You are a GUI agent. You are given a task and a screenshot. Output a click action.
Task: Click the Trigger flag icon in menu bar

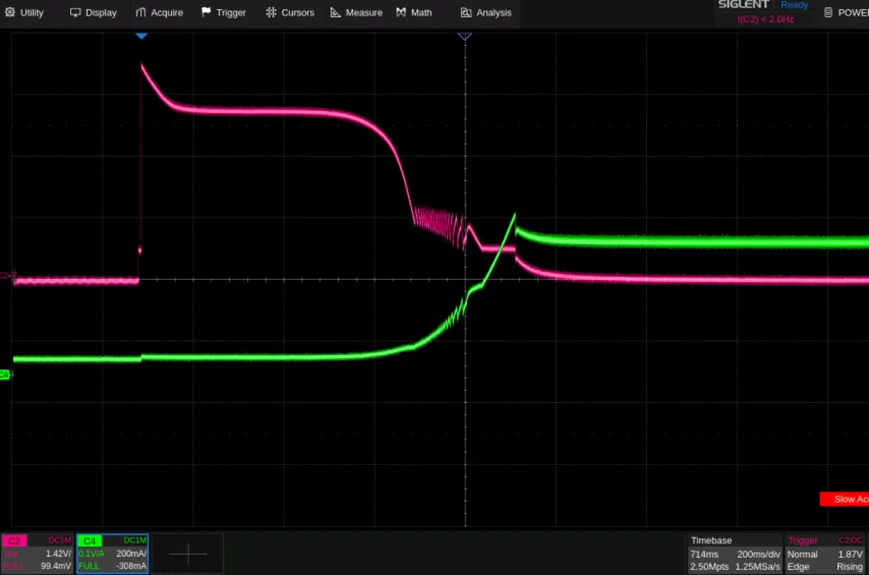click(206, 12)
